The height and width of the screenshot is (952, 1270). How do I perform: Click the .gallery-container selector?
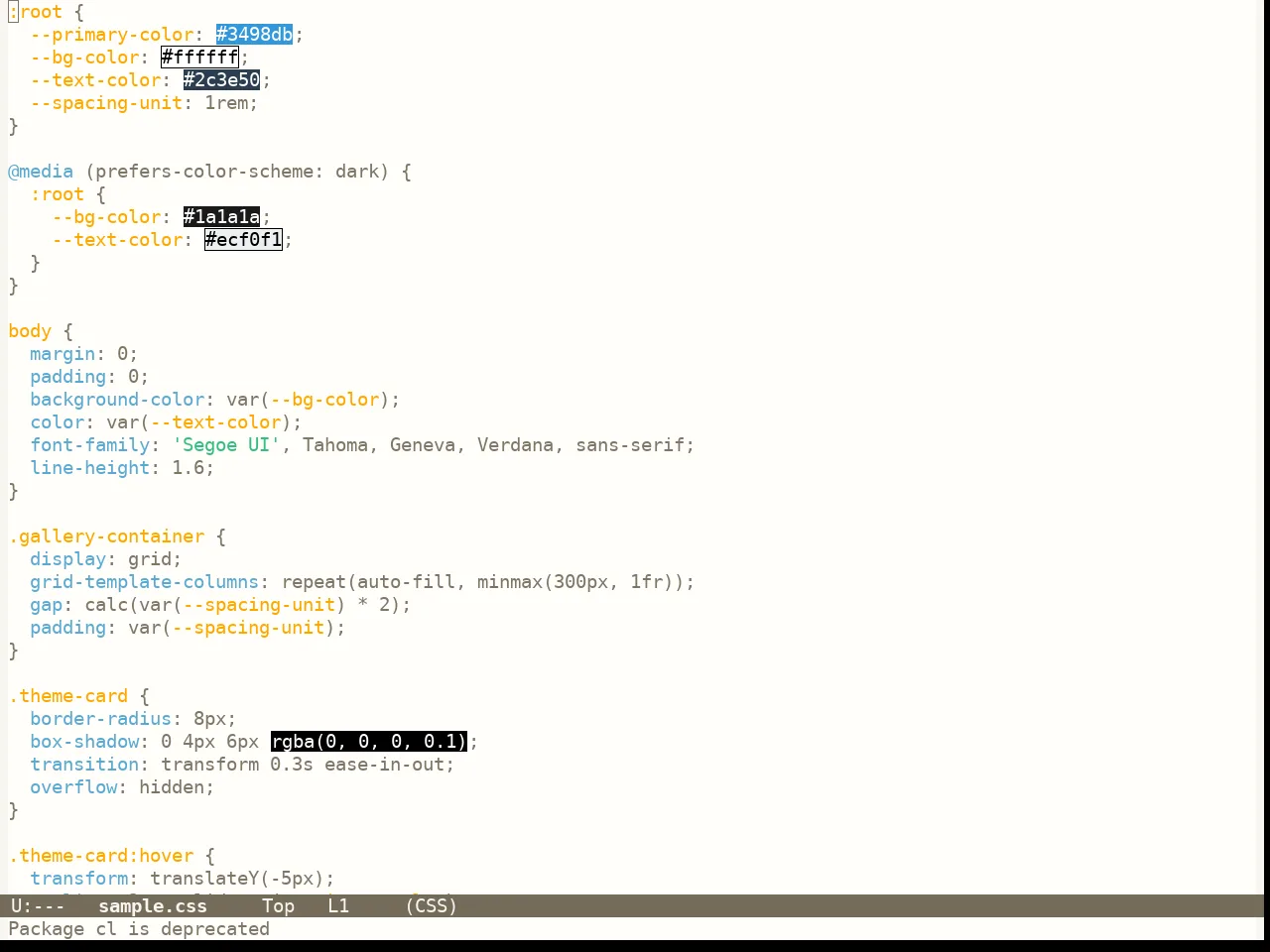coord(106,536)
